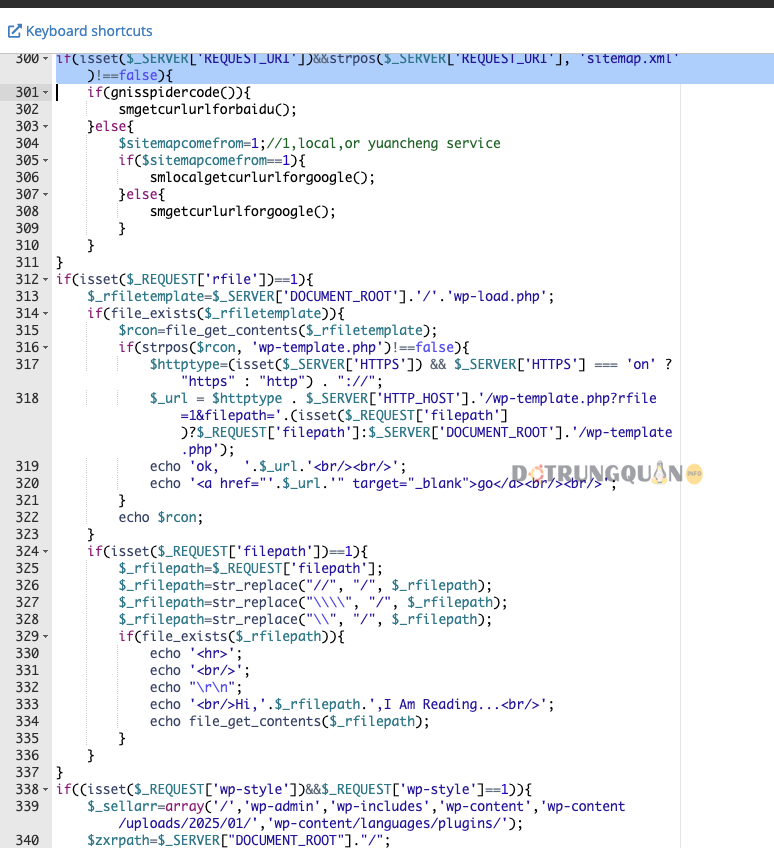Click the $_url assignment on line 318
This screenshot has width=774, height=848.
(411, 424)
